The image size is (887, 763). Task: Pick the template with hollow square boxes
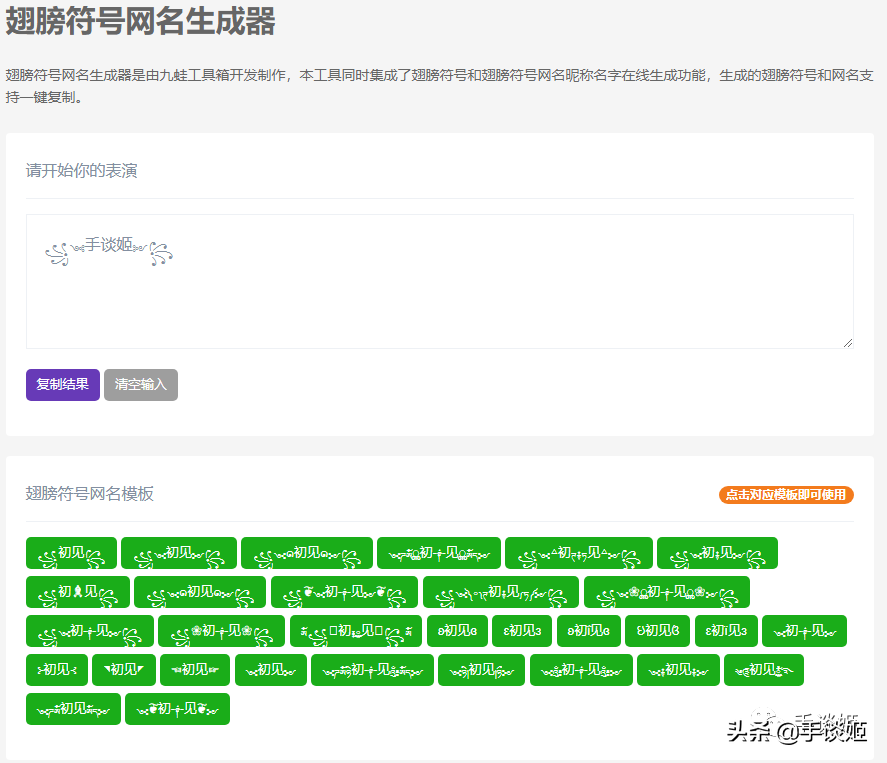coord(356,631)
